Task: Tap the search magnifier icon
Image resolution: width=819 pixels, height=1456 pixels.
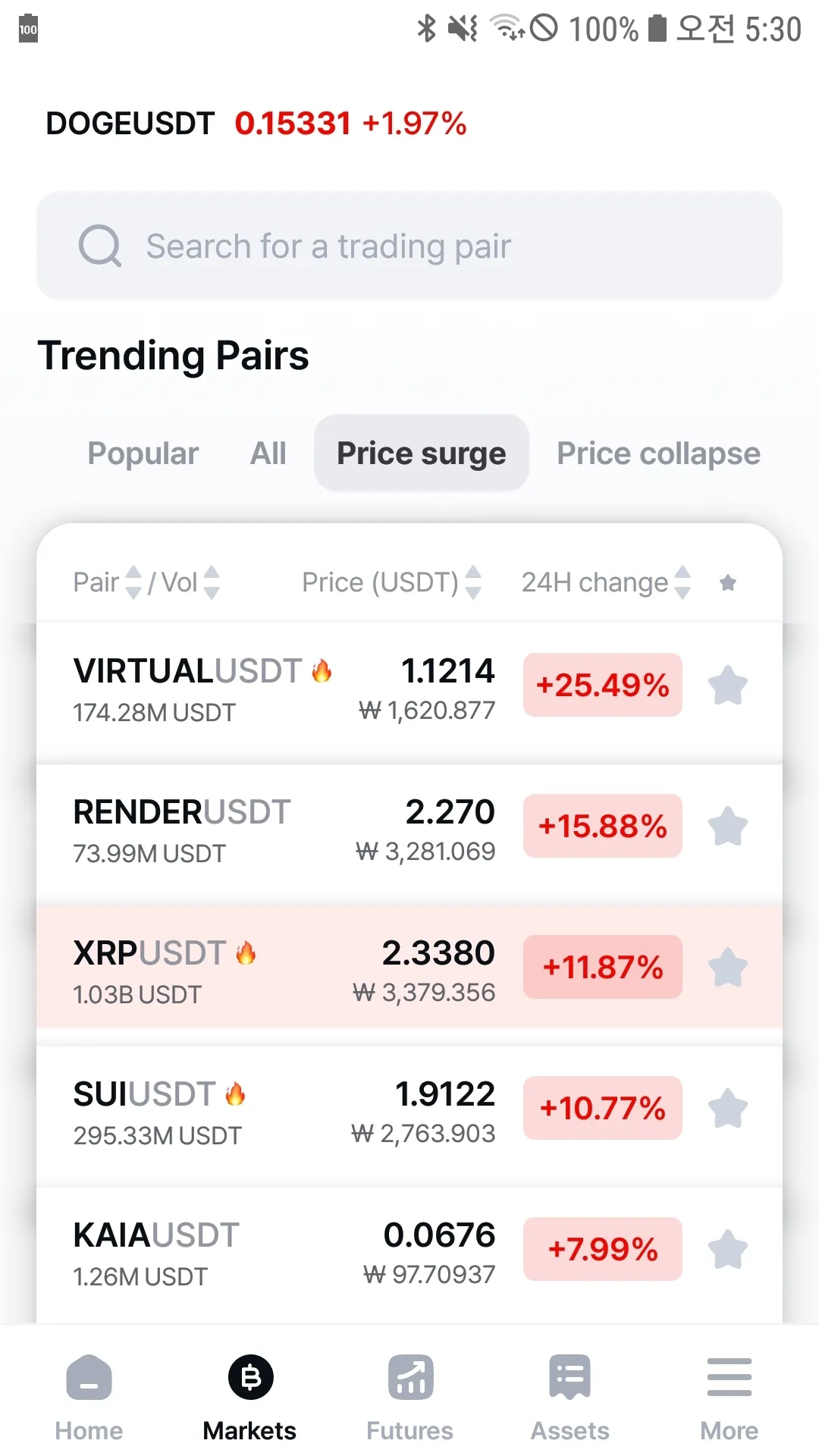Action: (x=100, y=246)
